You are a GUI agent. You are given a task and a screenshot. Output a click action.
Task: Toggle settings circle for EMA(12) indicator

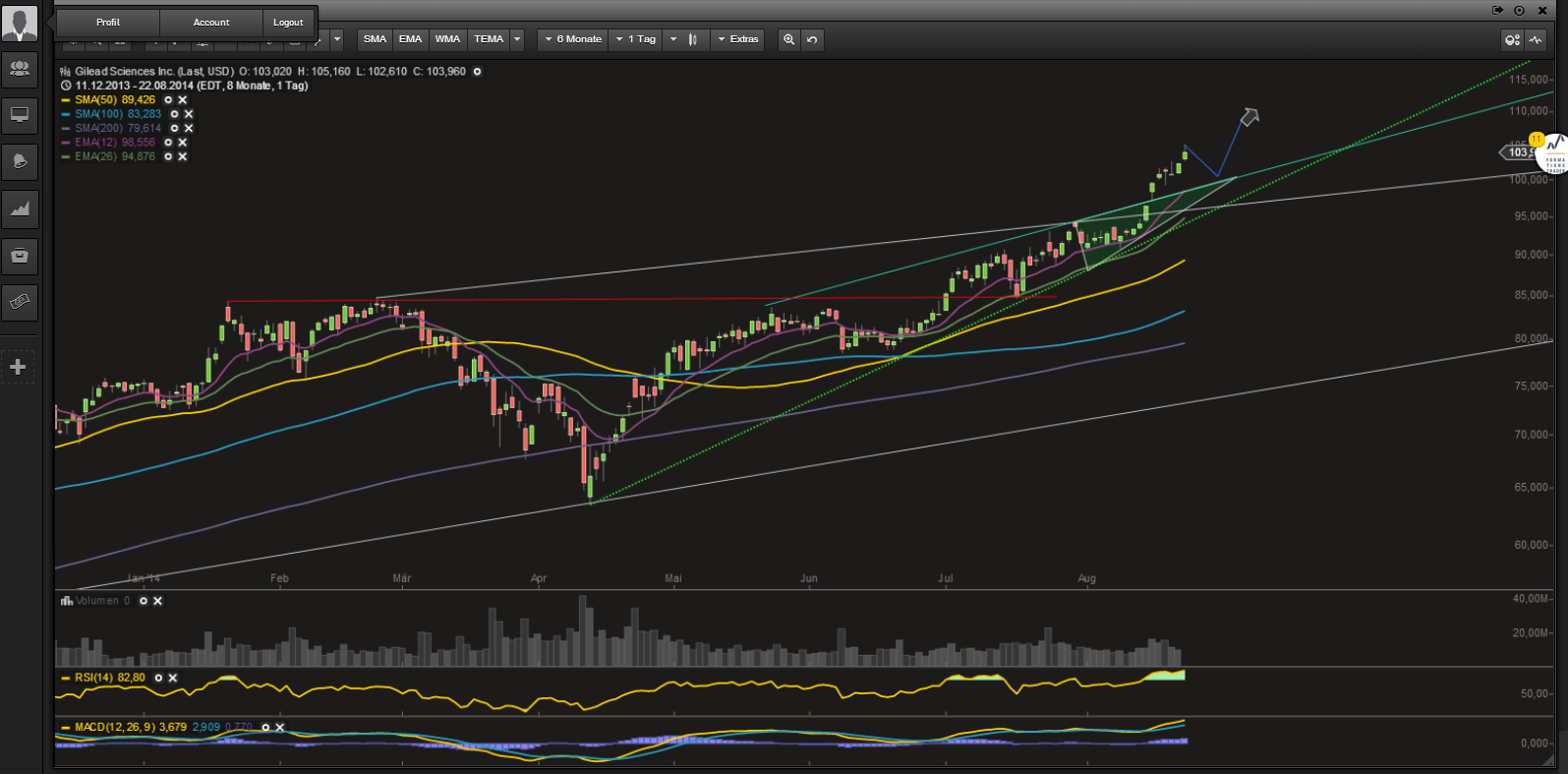tap(168, 143)
